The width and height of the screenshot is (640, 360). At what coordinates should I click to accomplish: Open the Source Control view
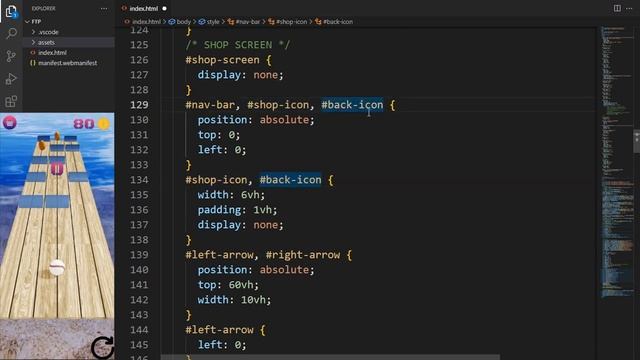(x=11, y=56)
